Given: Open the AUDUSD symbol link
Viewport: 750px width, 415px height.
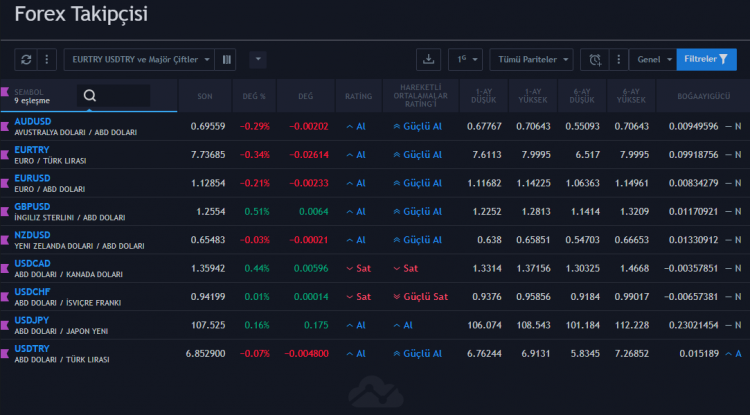Looking at the screenshot, I should pos(33,121).
